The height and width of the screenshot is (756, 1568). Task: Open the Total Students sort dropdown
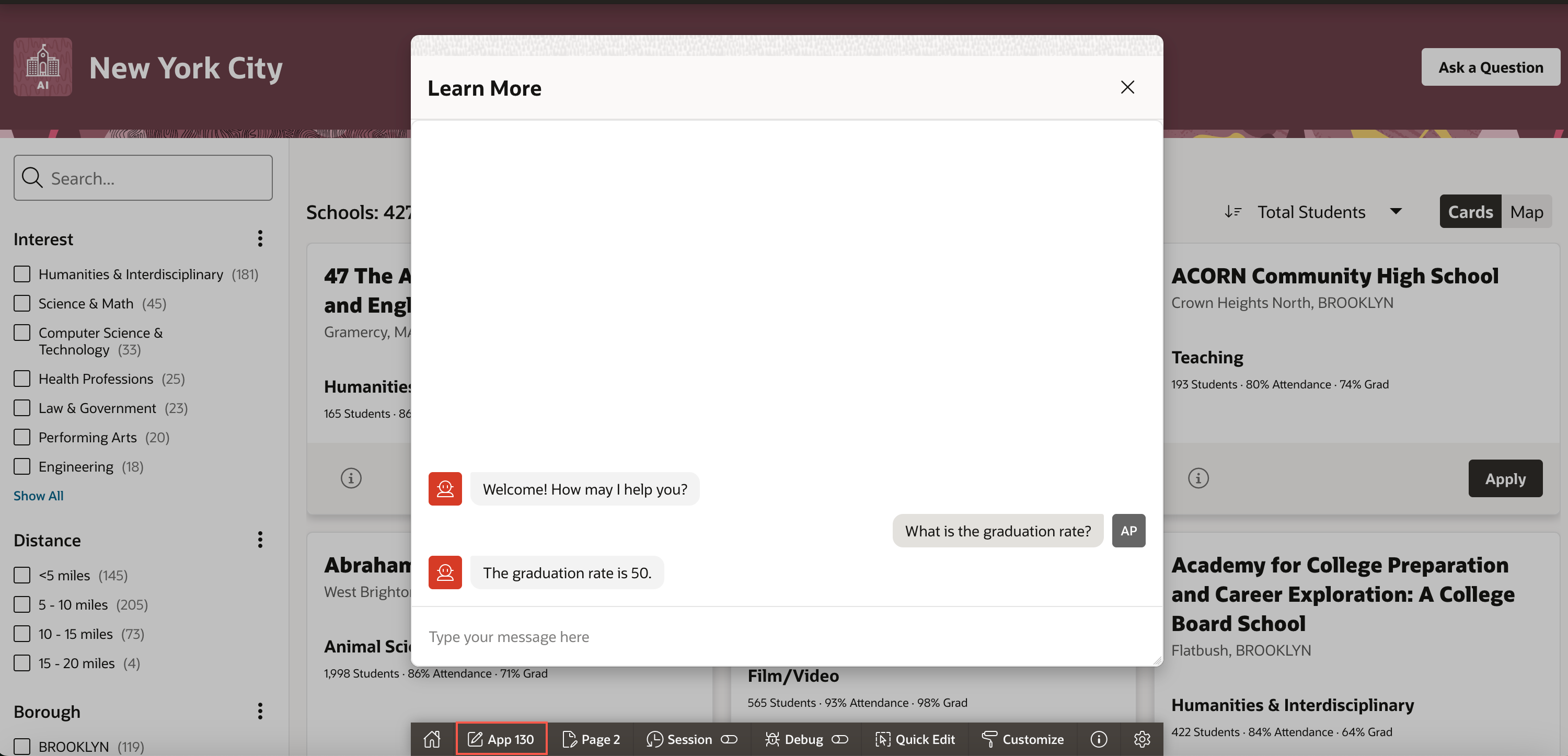pyautogui.click(x=1330, y=212)
